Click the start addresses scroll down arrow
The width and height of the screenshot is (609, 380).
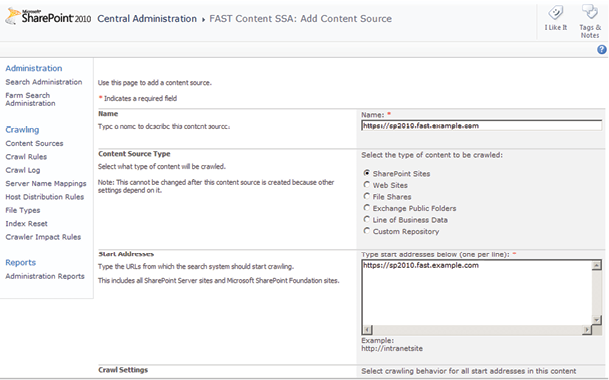(596, 319)
